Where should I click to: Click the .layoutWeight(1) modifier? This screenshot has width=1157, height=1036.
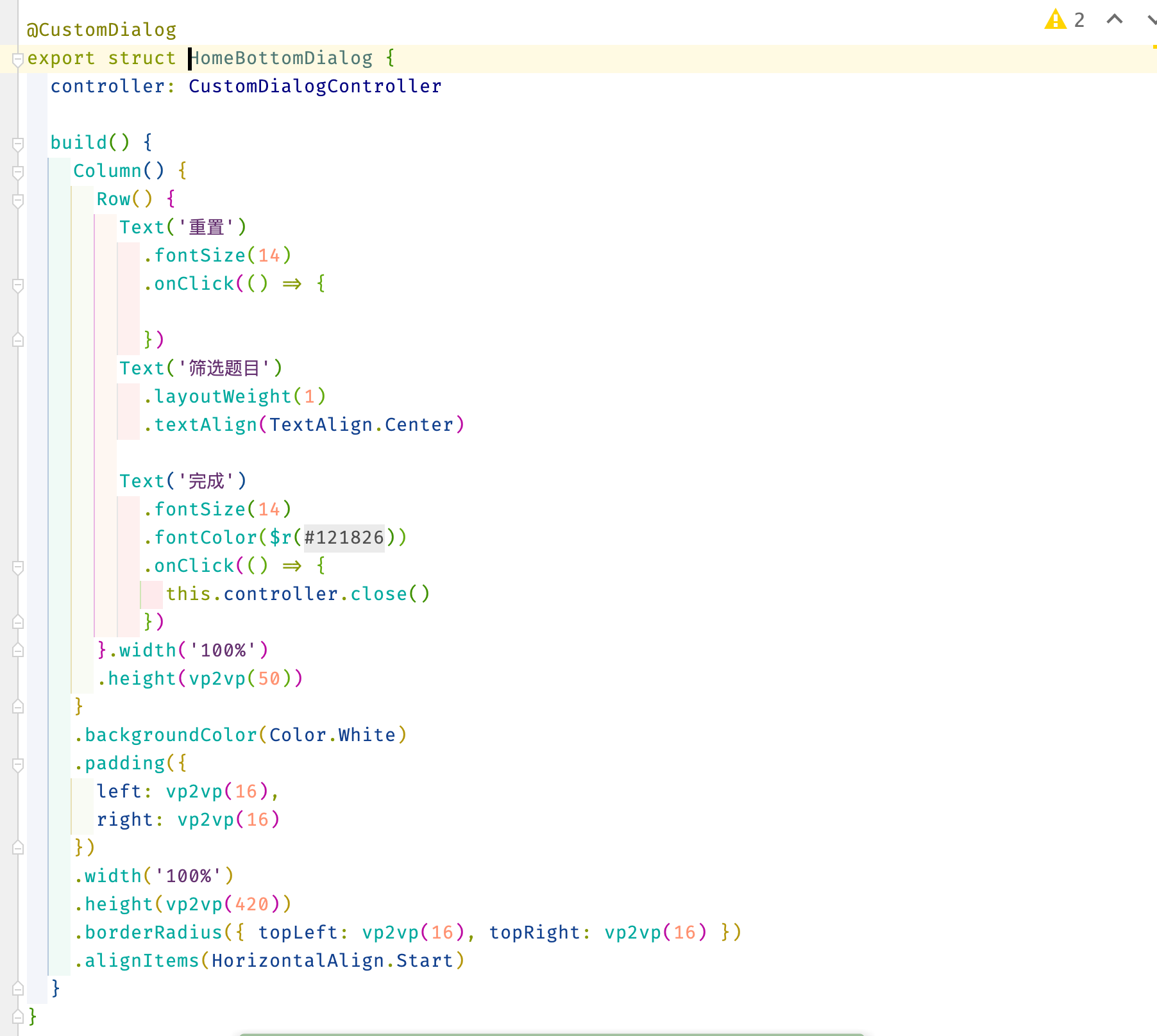pos(235,397)
